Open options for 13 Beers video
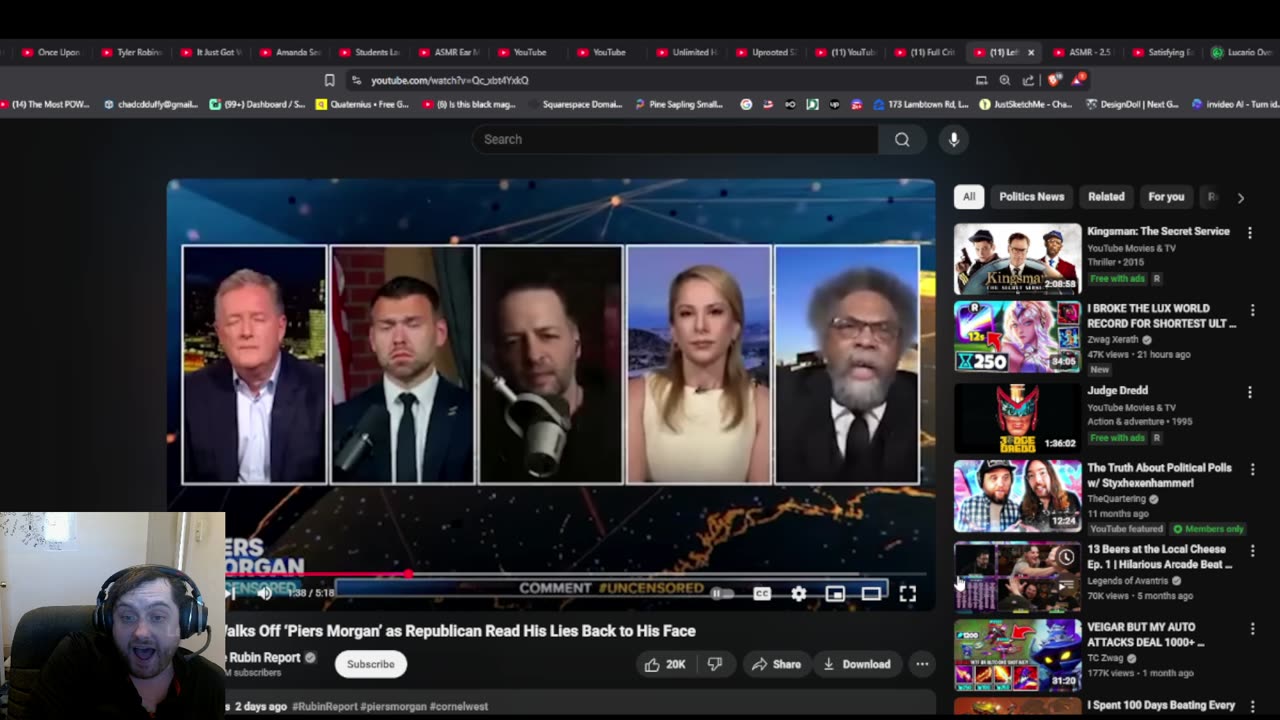 (x=1252, y=551)
